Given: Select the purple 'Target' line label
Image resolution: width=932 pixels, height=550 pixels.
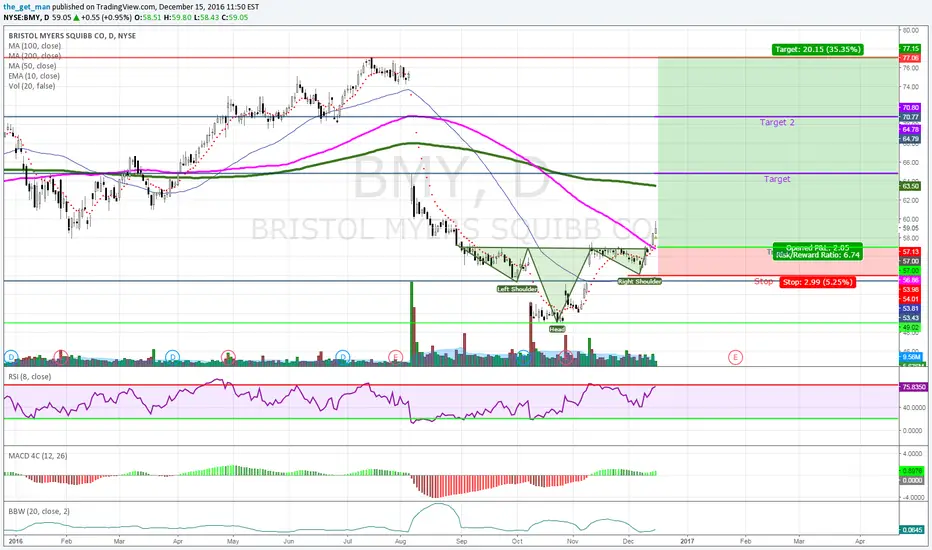Looking at the screenshot, I should [777, 178].
